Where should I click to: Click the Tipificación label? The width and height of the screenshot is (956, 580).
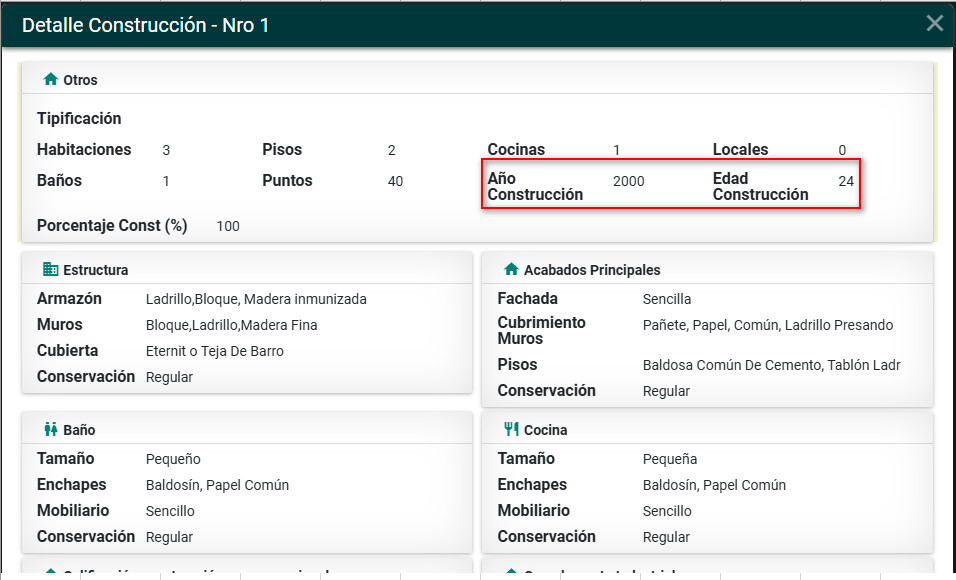coord(79,118)
